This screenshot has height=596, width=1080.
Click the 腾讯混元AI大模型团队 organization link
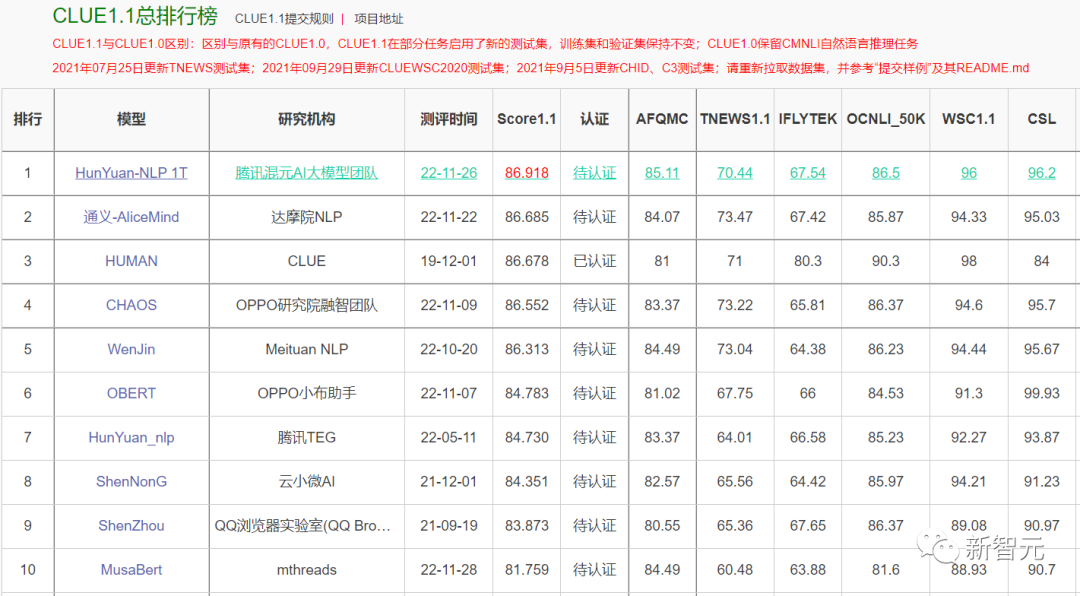(x=307, y=173)
